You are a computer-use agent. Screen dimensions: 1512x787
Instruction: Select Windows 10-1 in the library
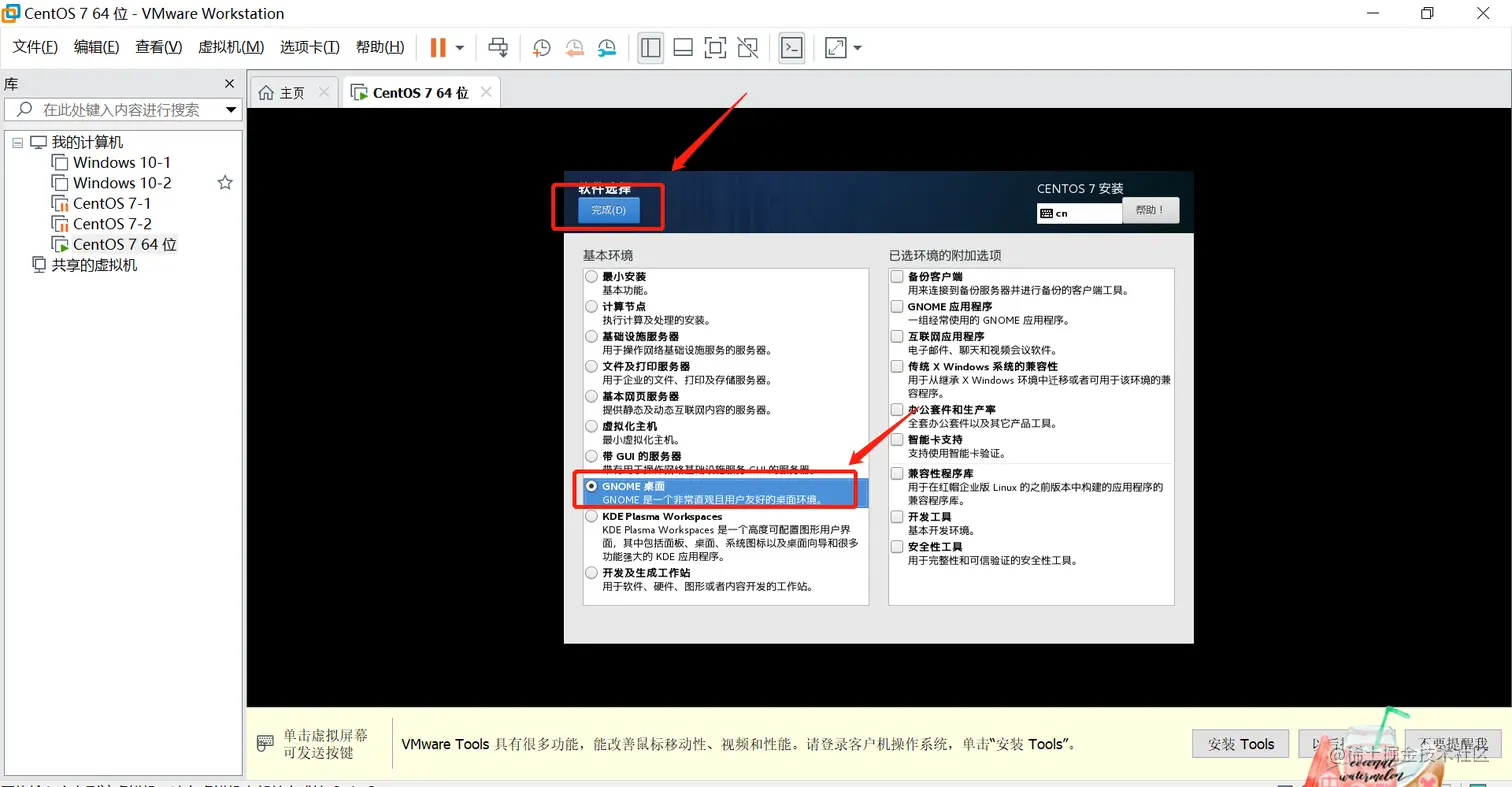click(x=111, y=162)
